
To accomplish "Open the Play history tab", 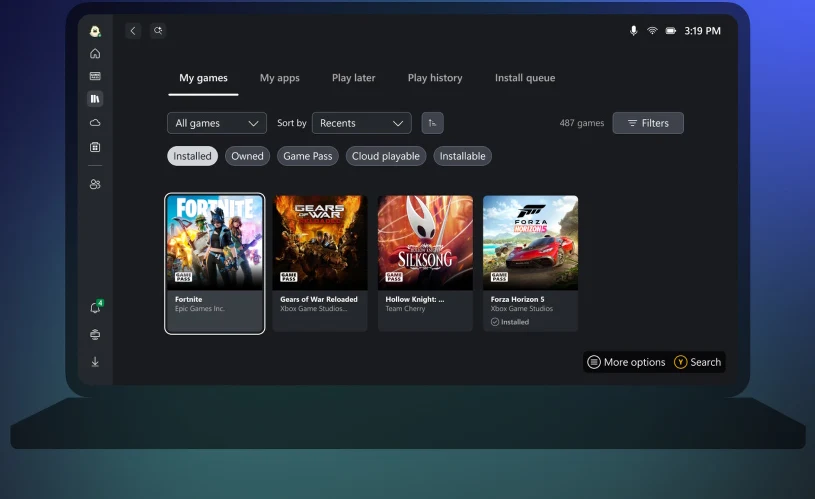I will coord(435,78).
